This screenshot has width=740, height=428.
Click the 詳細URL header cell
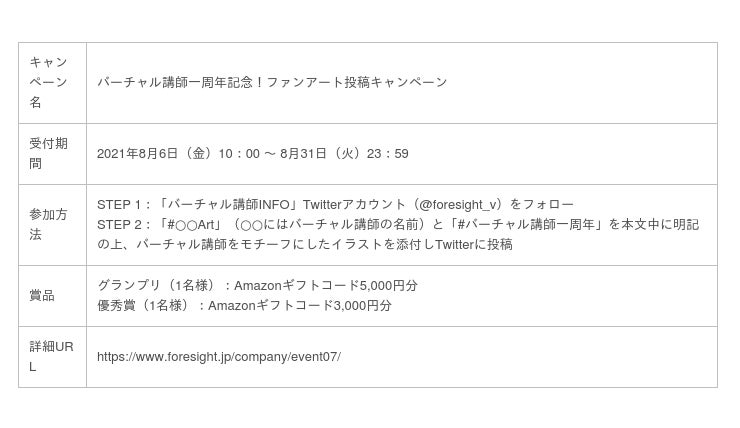(52, 357)
